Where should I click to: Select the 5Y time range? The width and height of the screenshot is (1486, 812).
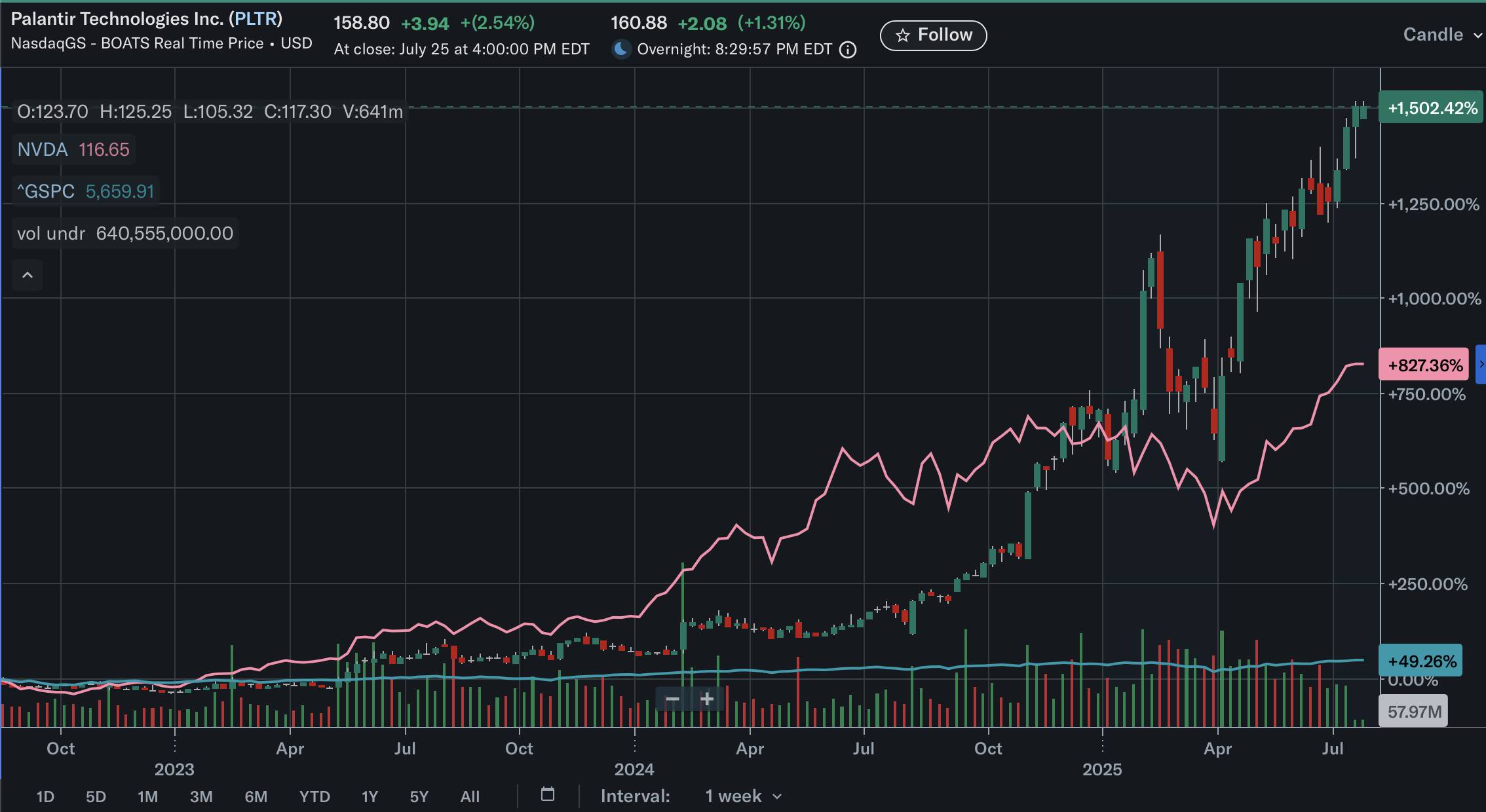coord(419,797)
